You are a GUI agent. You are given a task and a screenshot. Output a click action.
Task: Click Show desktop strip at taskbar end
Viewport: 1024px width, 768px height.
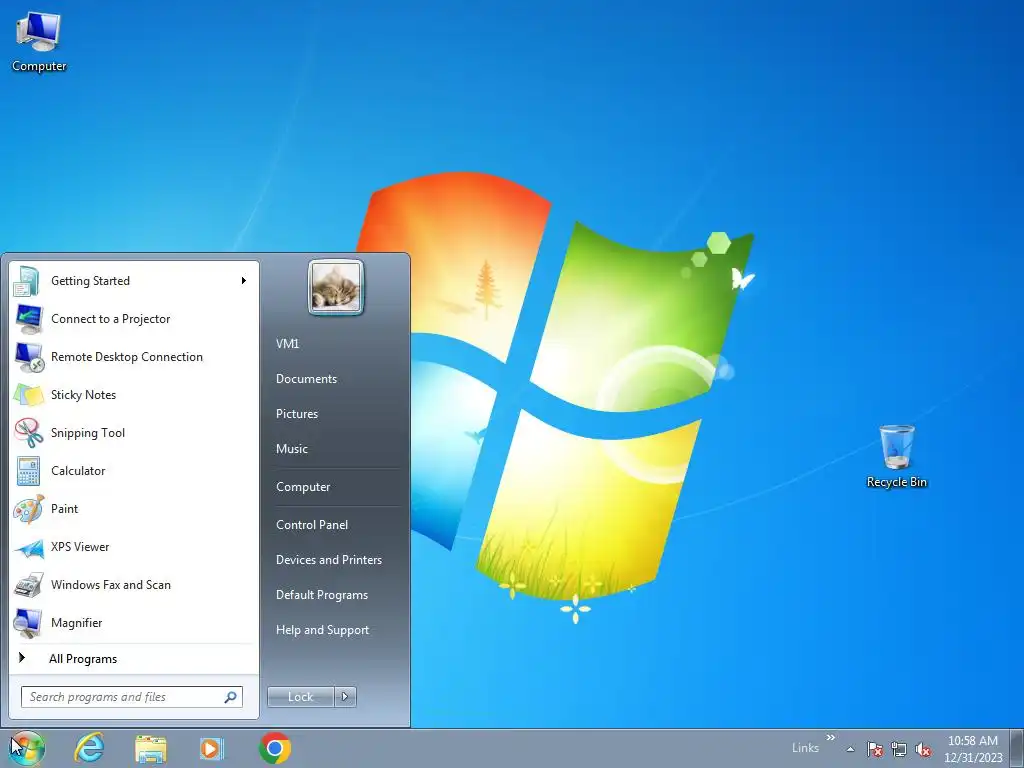click(1017, 748)
